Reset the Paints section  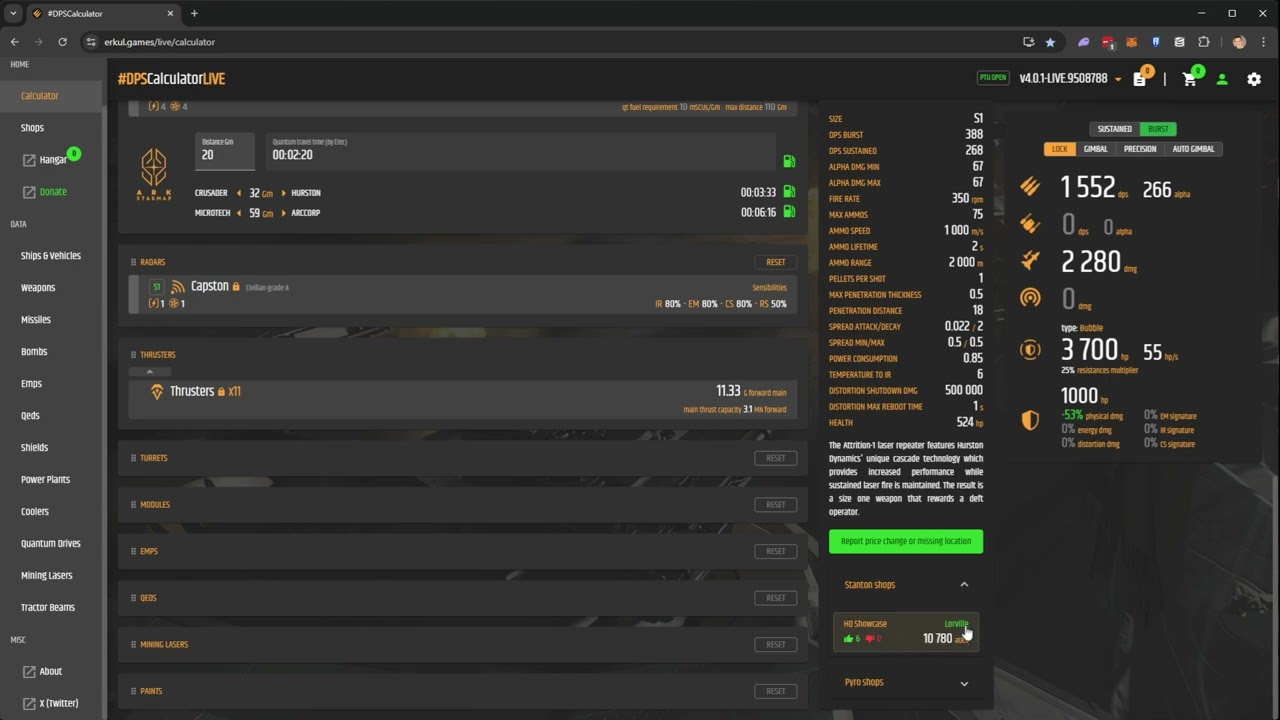(x=776, y=691)
